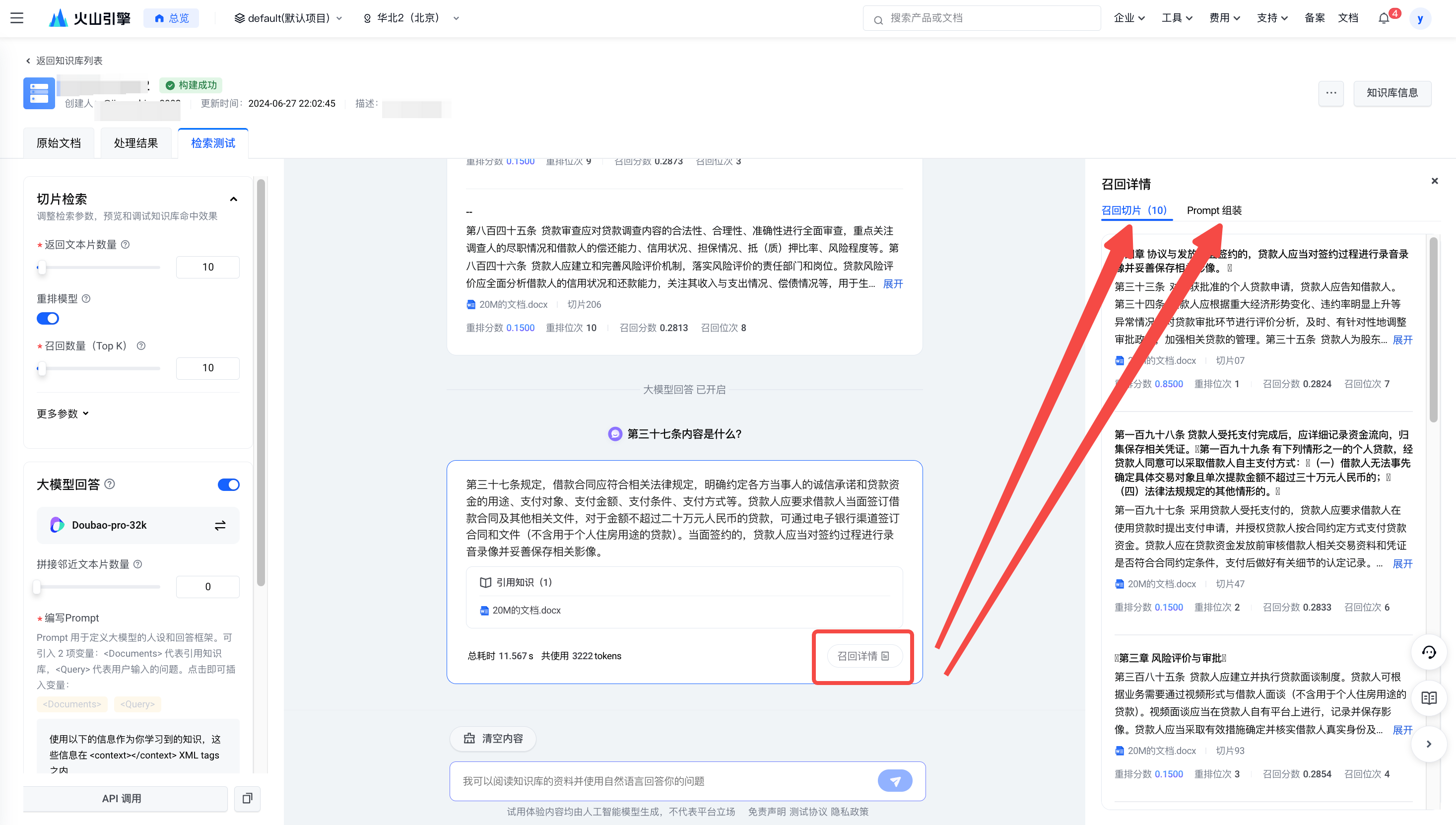Click the send message paper plane button
The height and width of the screenshot is (825, 1456).
(x=895, y=781)
